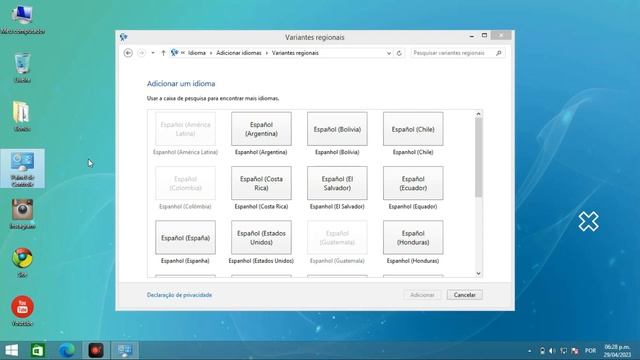The width and height of the screenshot is (640, 360).
Task: Click the Action Center flag icon
Action: pos(575,351)
